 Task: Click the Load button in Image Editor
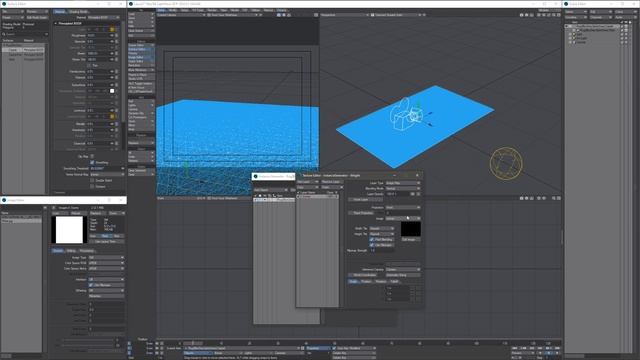click(59, 213)
